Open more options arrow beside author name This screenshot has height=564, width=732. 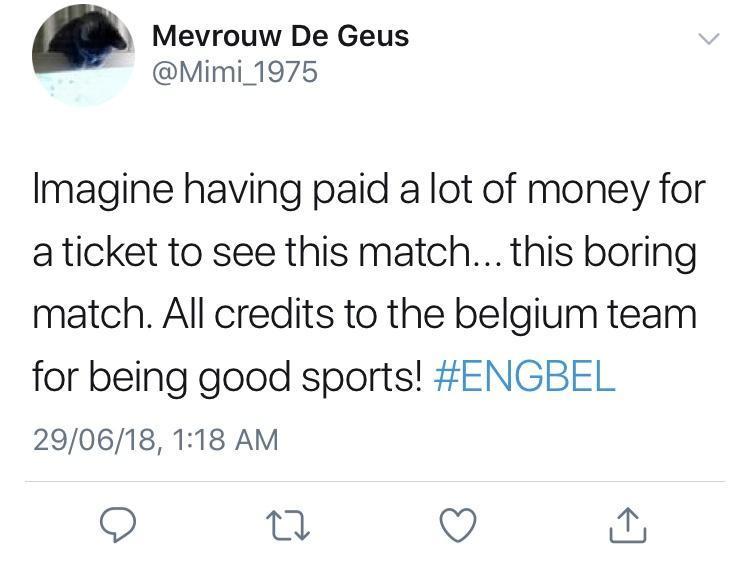click(x=709, y=39)
